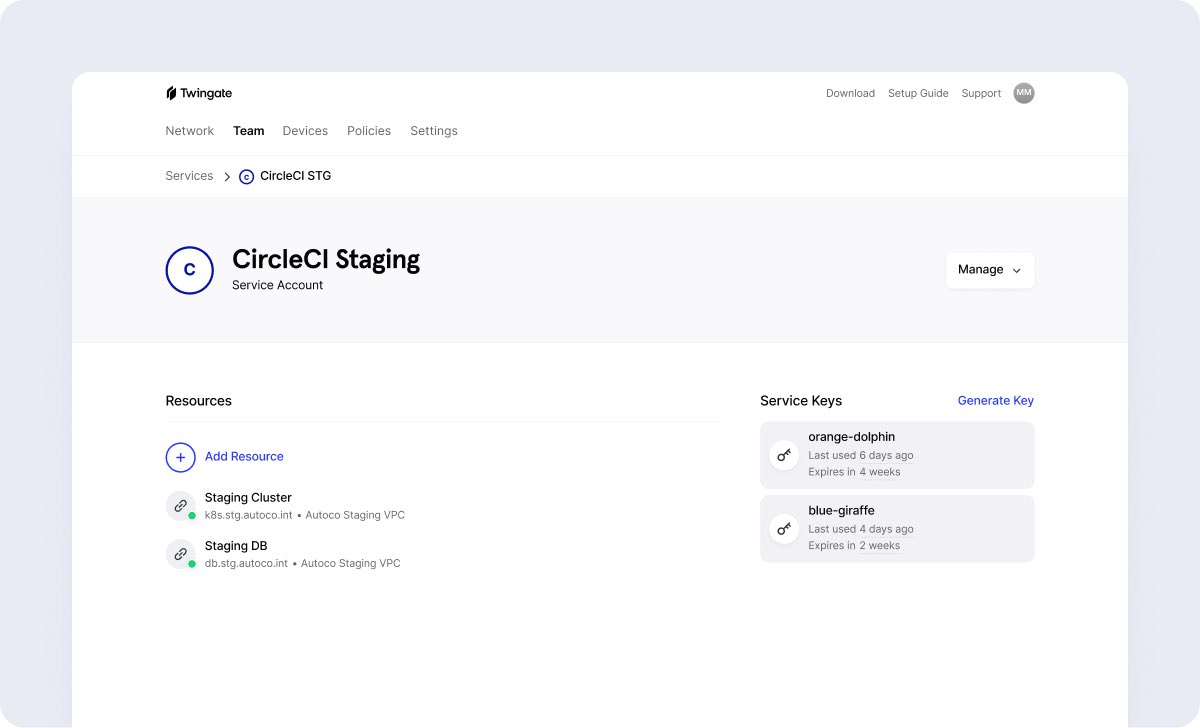This screenshot has width=1200, height=728.
Task: Click the breadcrumb chevron separator
Action: [227, 177]
